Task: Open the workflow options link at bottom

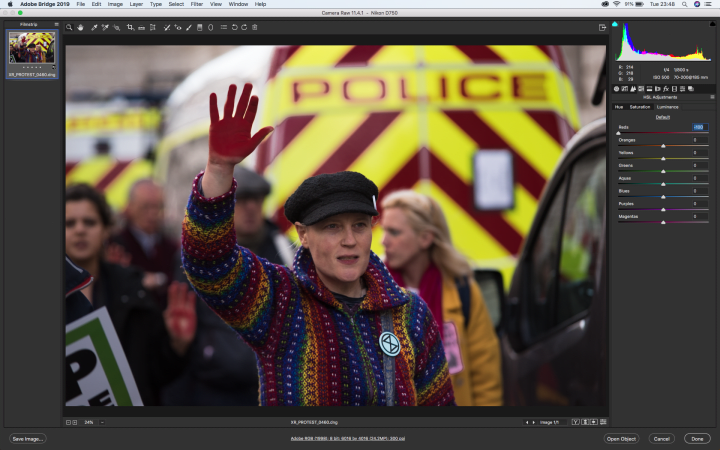Action: (x=348, y=439)
